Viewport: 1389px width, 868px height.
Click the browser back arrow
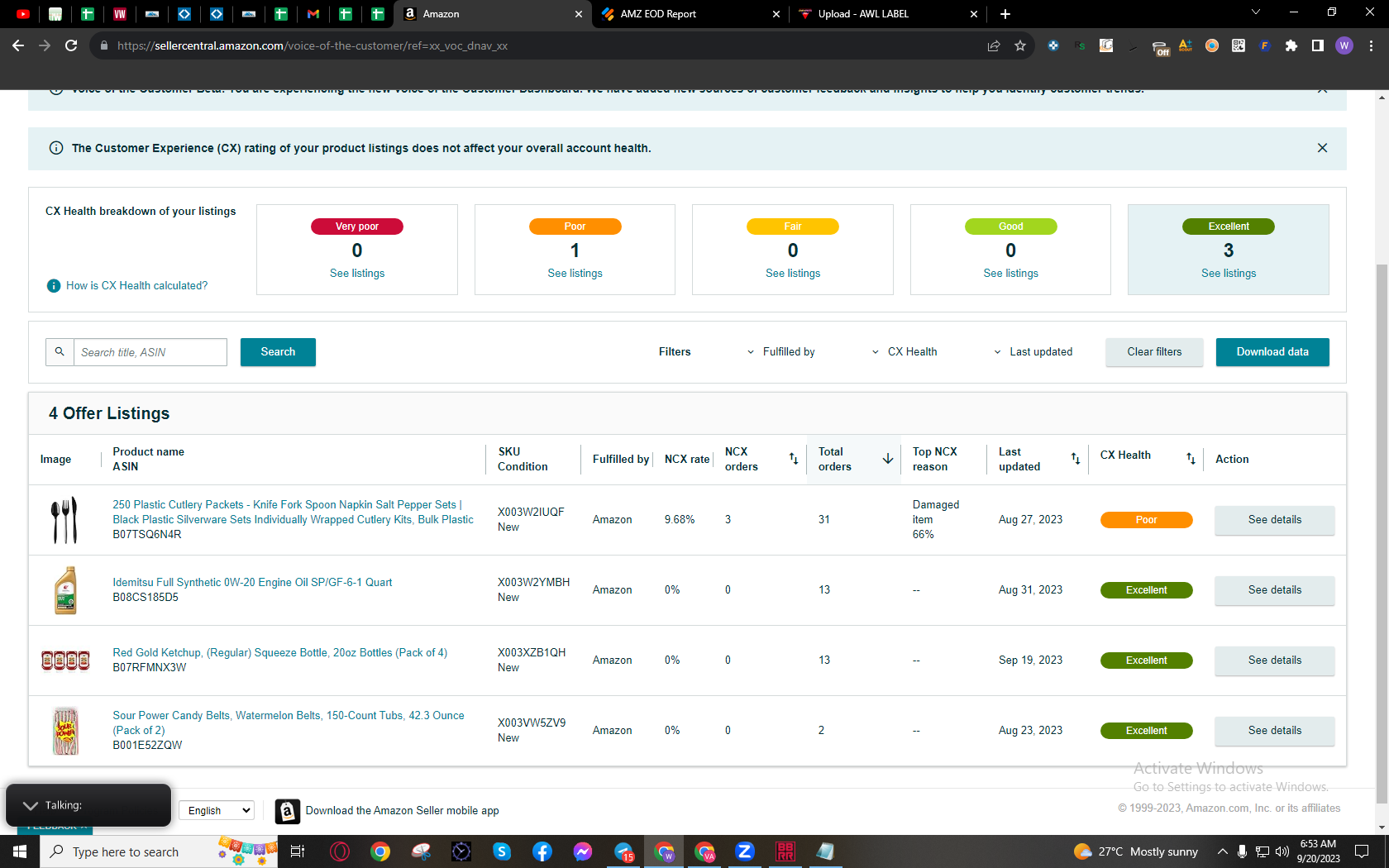click(18, 45)
